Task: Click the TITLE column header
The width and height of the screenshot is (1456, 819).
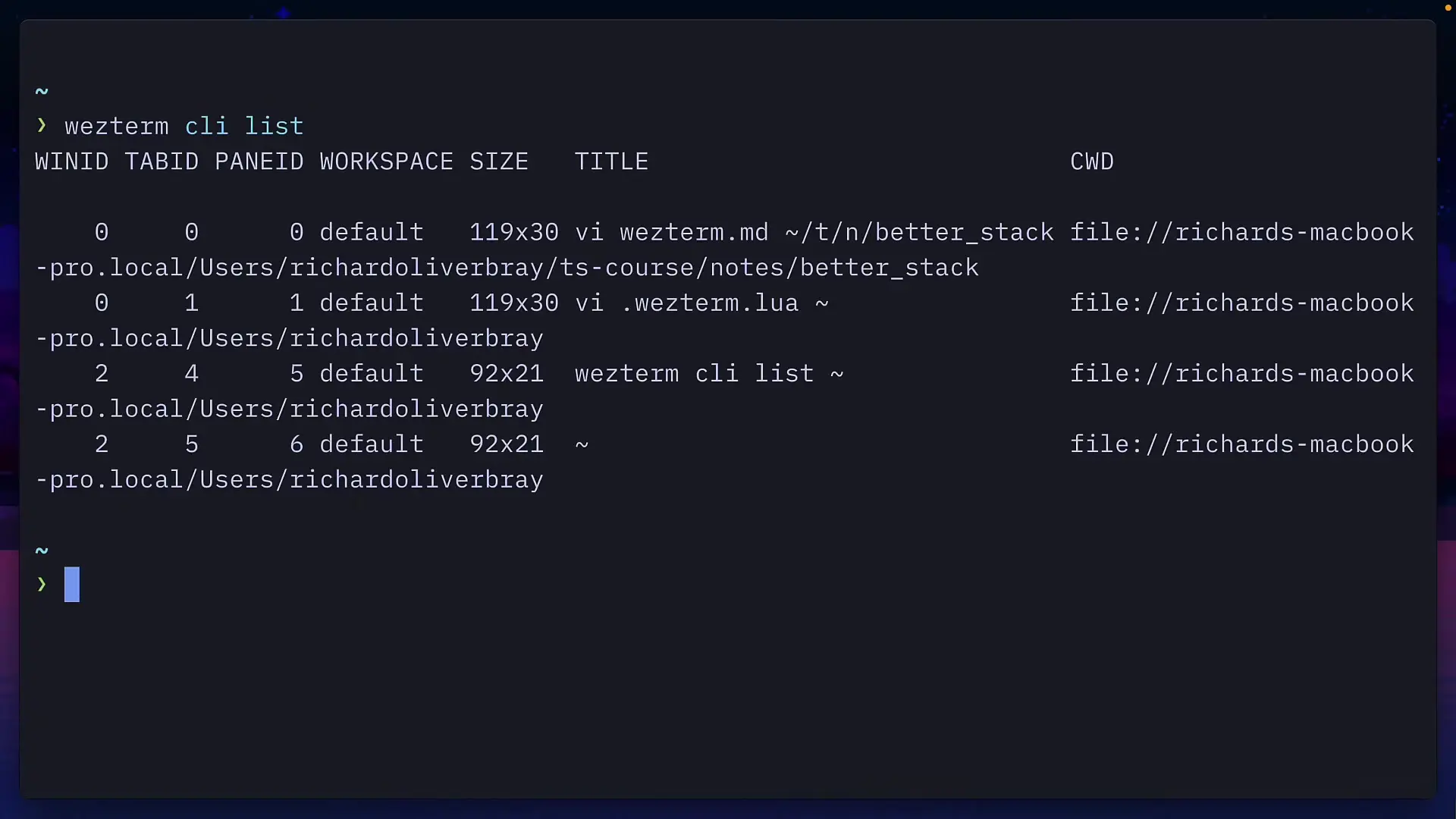Action: pyautogui.click(x=611, y=162)
